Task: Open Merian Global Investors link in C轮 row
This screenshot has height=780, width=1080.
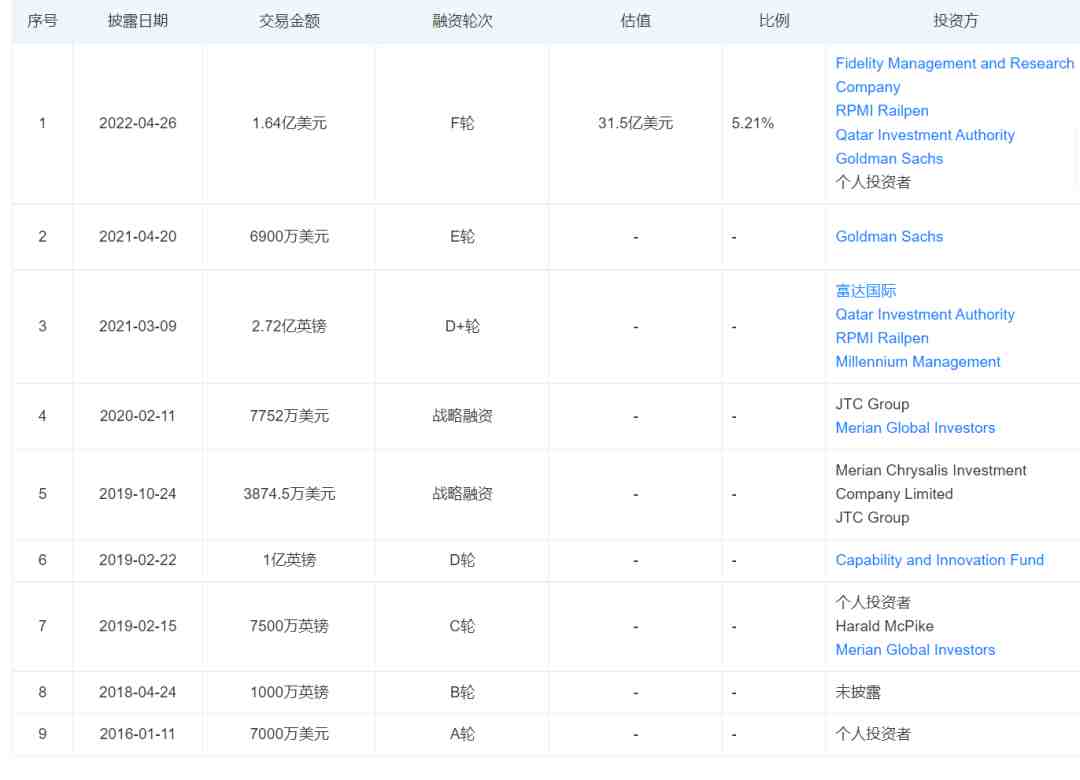Action: click(915, 650)
